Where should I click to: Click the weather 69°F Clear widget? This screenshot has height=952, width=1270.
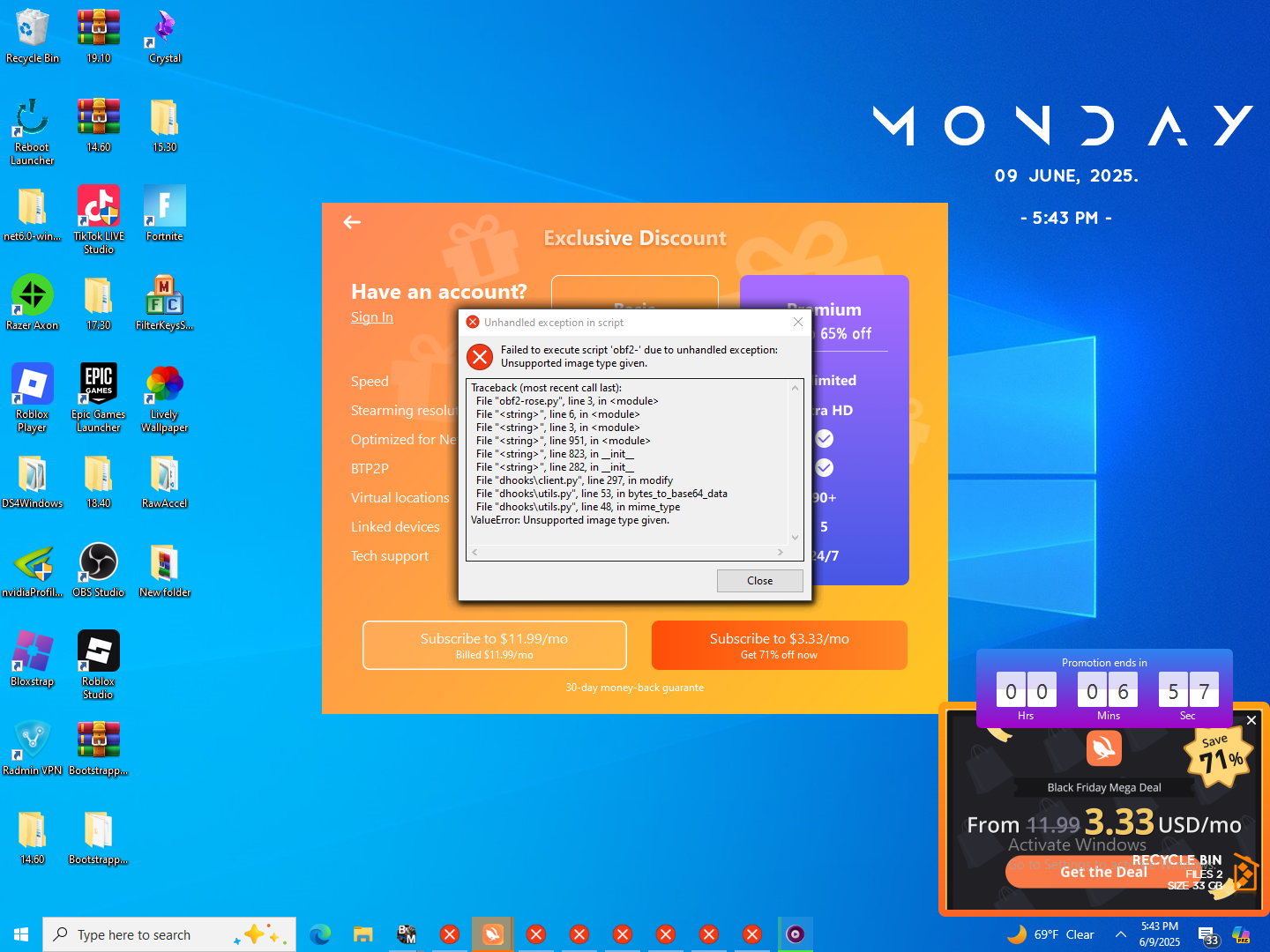(x=1050, y=934)
